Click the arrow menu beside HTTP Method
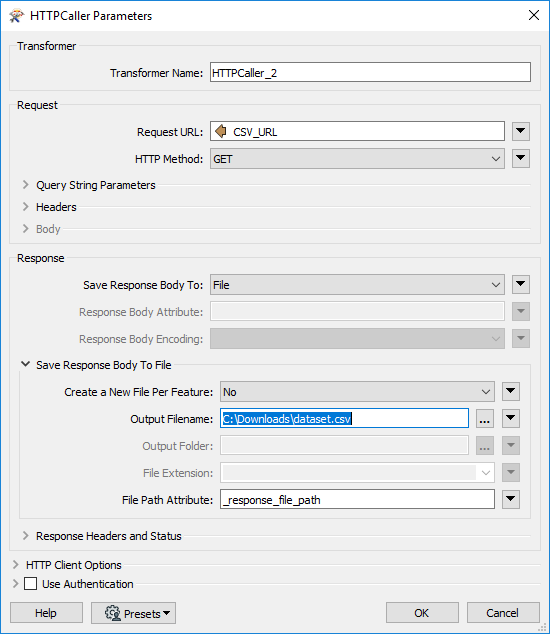Viewport: 550px width, 634px height. point(520,158)
